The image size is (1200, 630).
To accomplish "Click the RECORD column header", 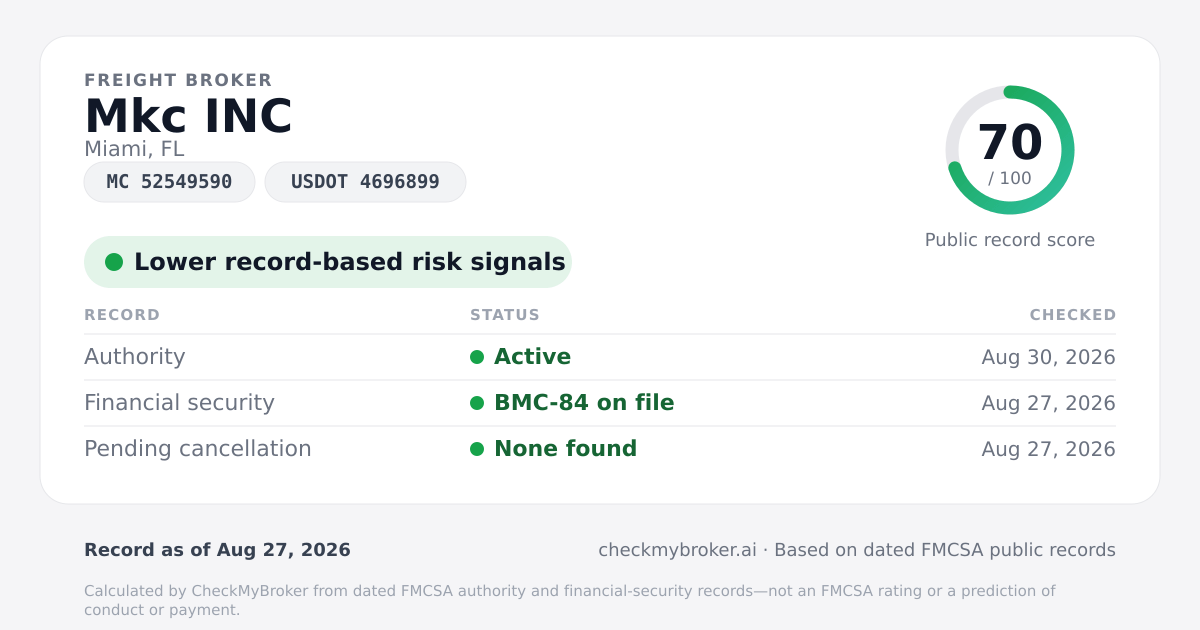I will pyautogui.click(x=122, y=315).
